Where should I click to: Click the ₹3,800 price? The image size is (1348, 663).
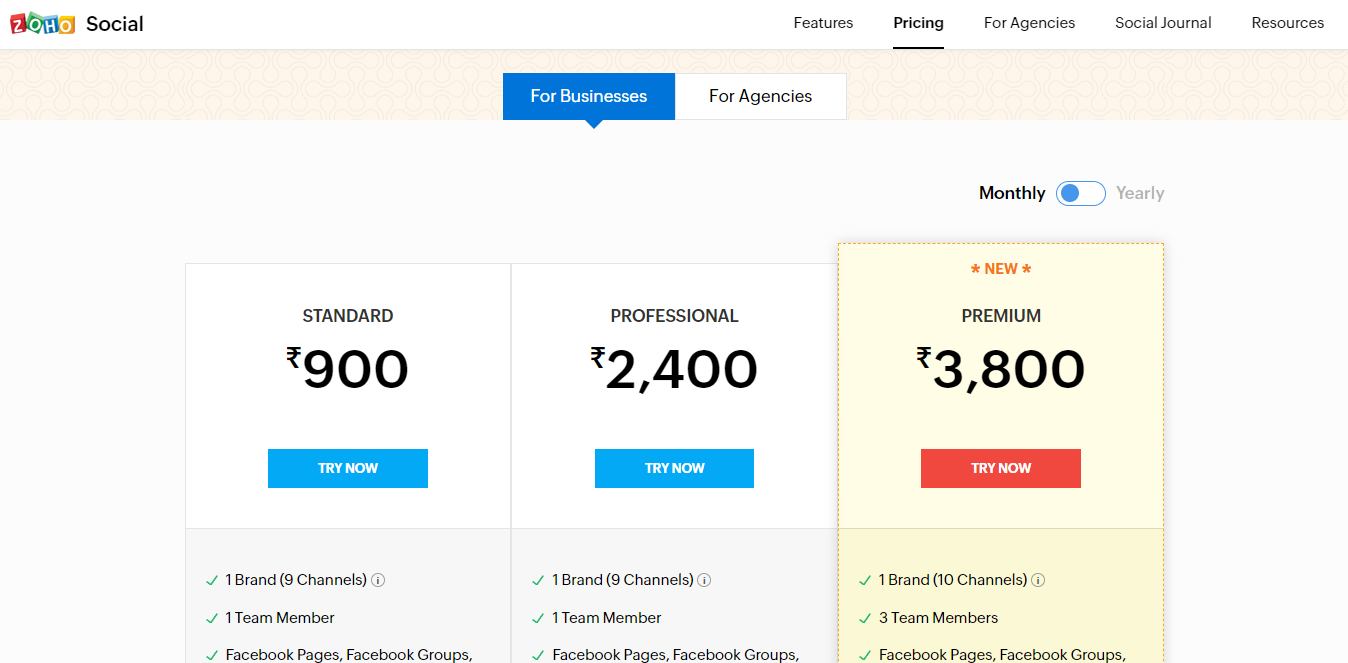[x=1001, y=369]
